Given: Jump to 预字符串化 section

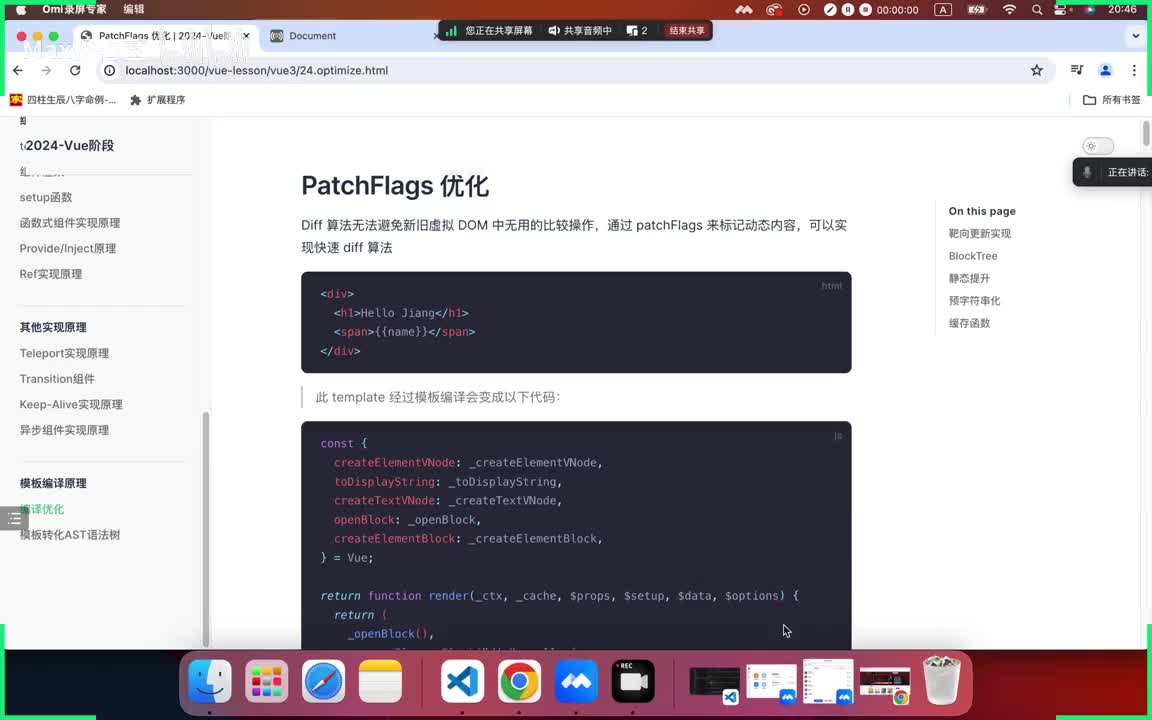Looking at the screenshot, I should click(x=974, y=300).
